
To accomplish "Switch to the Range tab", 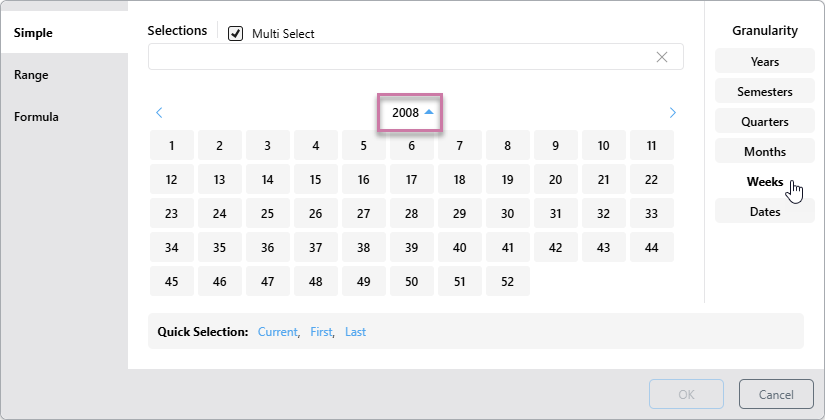I will 31,75.
